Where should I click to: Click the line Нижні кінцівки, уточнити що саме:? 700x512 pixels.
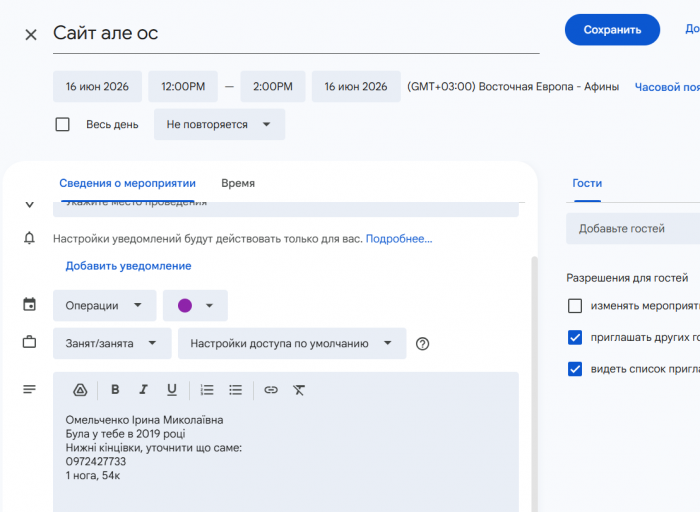point(154,448)
